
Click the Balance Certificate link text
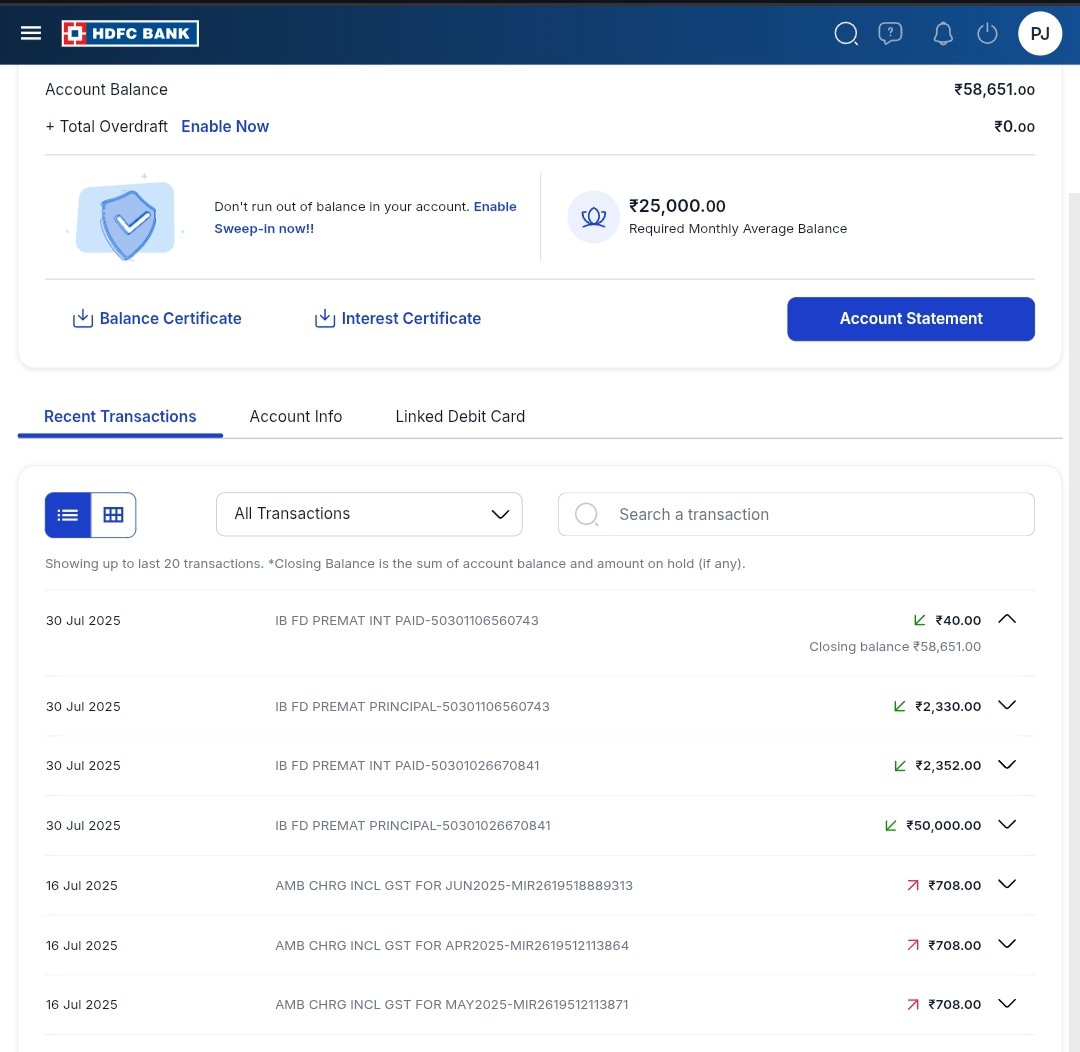(x=170, y=318)
